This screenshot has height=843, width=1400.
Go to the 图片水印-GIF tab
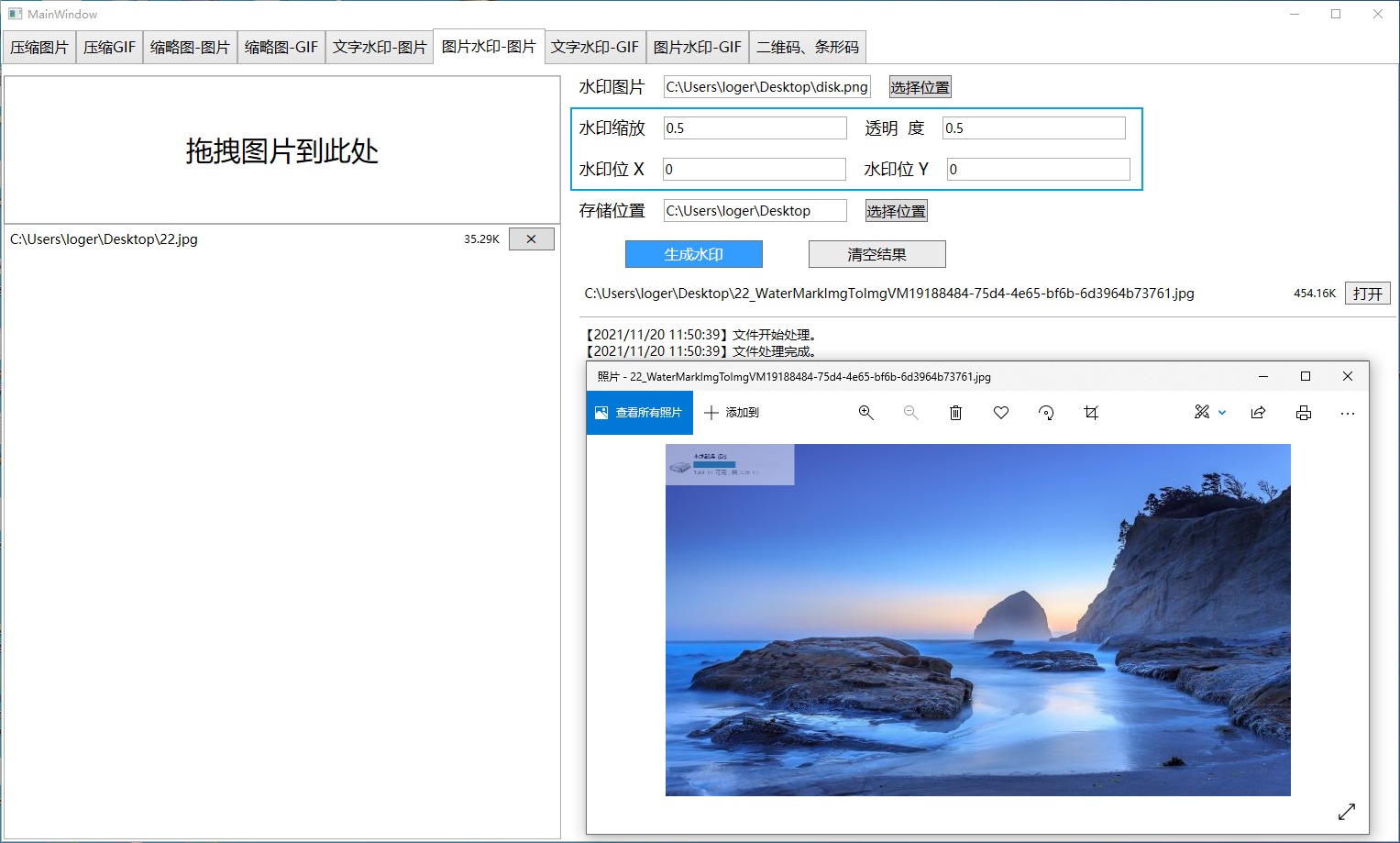point(698,47)
